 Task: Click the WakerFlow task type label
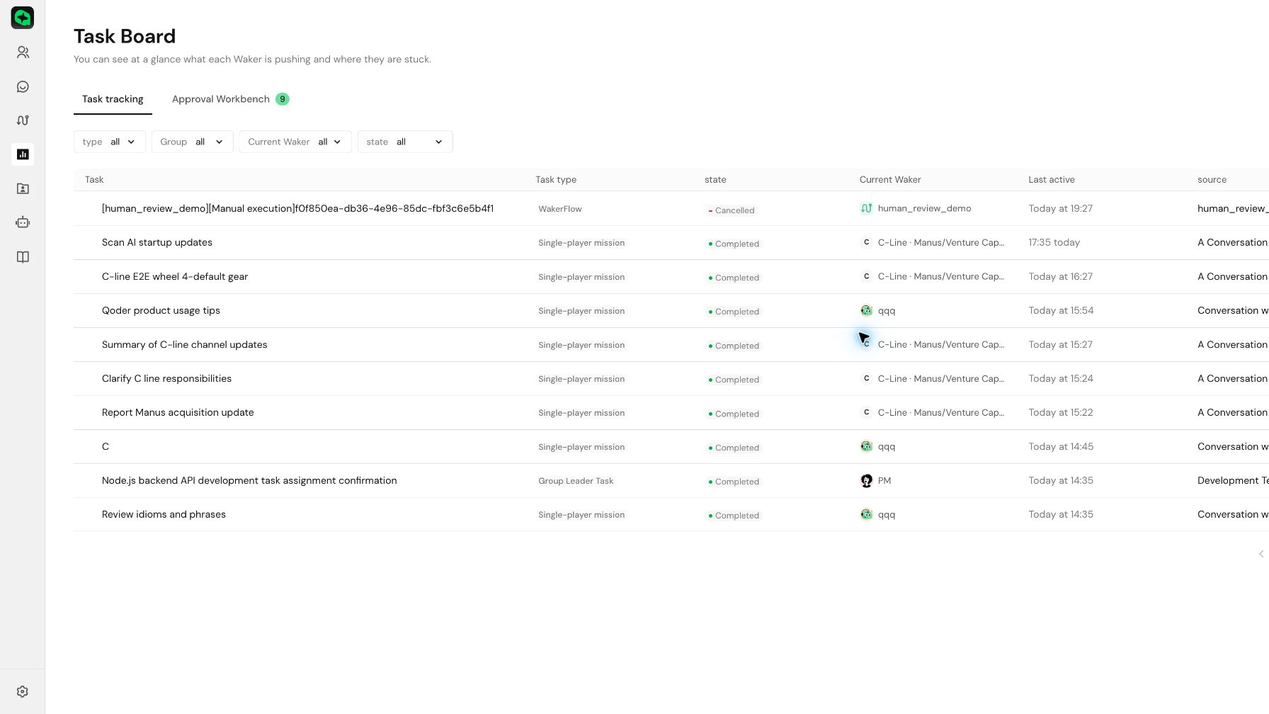tap(560, 209)
